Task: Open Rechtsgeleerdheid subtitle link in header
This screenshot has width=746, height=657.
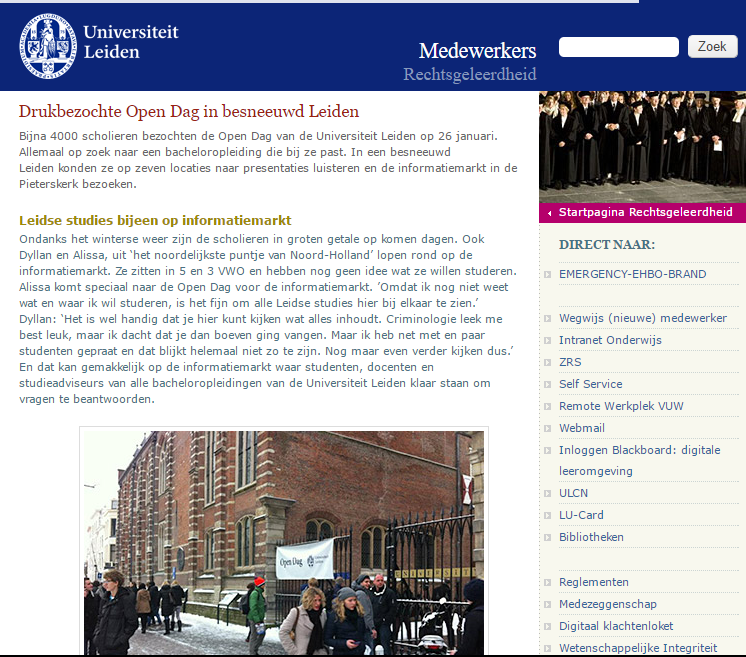Action: click(x=469, y=75)
